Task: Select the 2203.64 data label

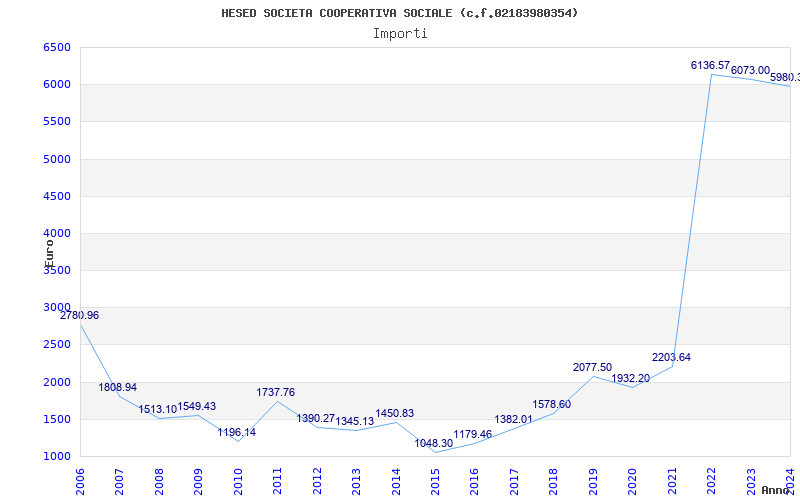Action: [671, 357]
